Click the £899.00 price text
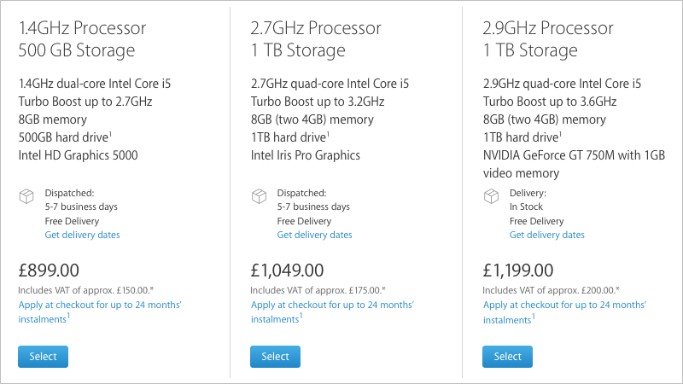 [x=49, y=270]
